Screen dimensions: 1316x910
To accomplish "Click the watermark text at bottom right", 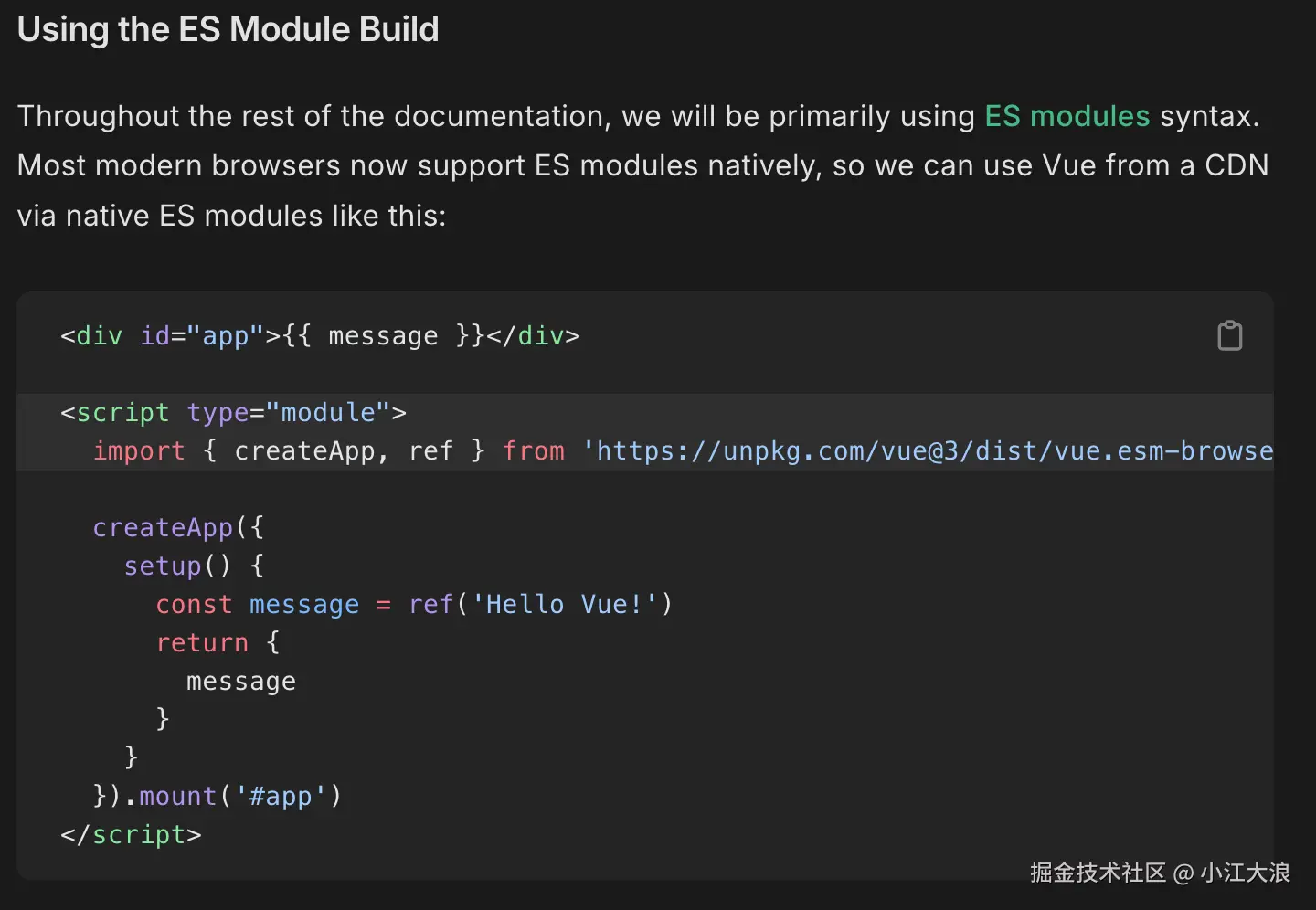I will [1160, 873].
